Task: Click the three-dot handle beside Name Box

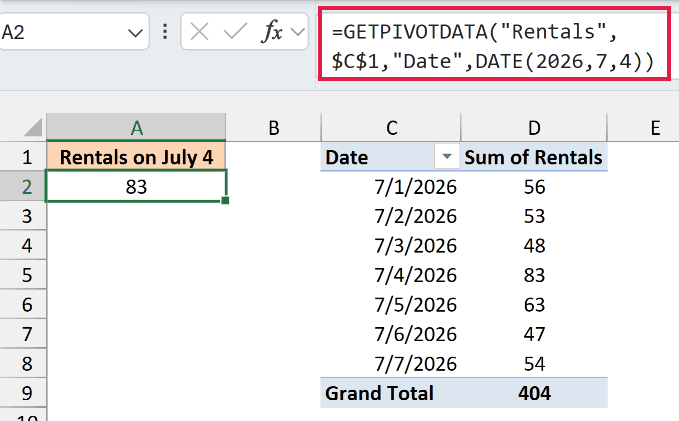Action: click(x=165, y=32)
